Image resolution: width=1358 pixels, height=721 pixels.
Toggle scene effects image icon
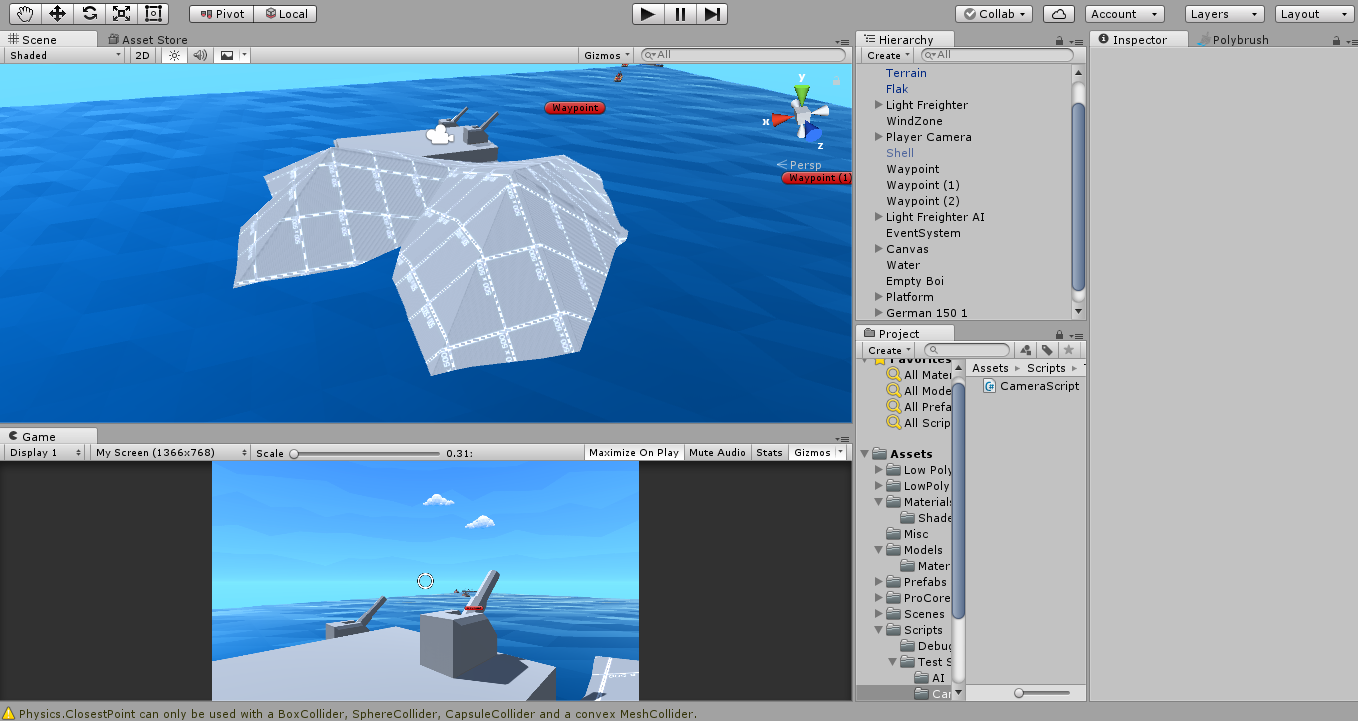click(227, 56)
